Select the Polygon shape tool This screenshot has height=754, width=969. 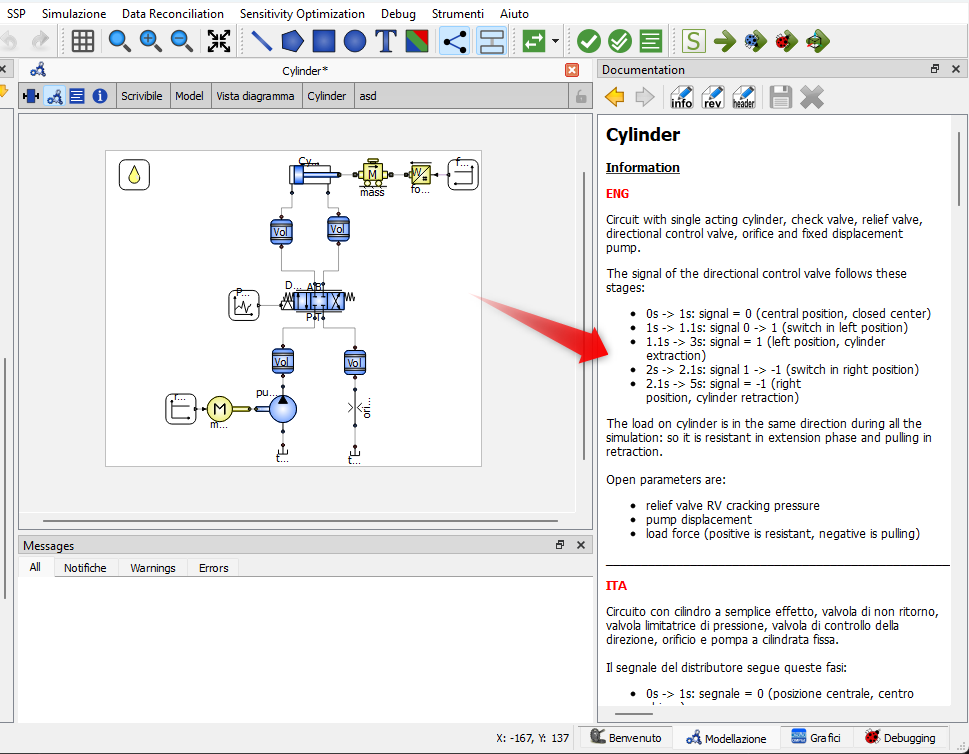coord(292,41)
